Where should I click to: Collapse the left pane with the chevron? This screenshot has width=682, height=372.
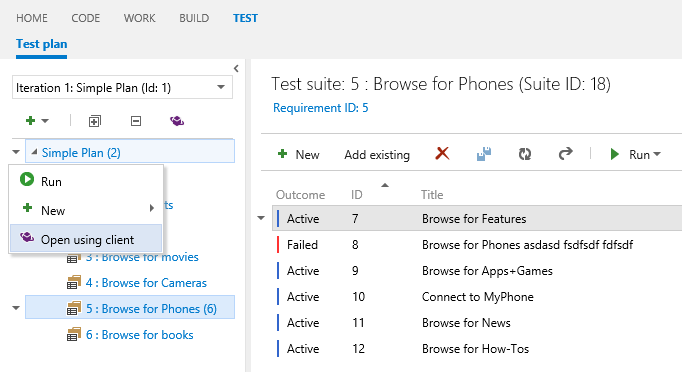tap(236, 68)
